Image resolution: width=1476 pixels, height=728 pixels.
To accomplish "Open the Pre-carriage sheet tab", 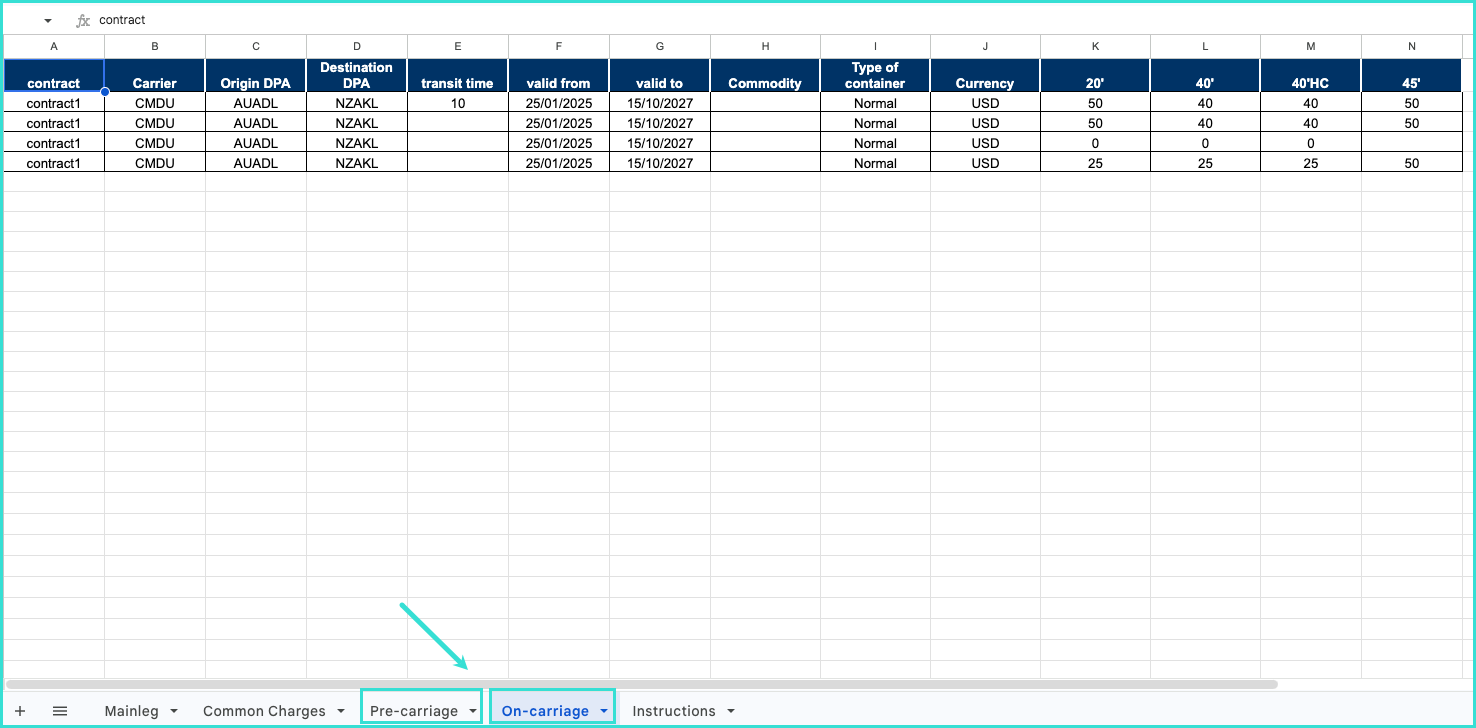I will [413, 711].
